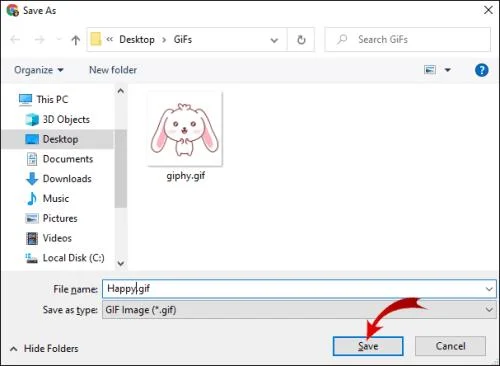Click the Cancel button
The width and height of the screenshot is (500, 366).
pyautogui.click(x=450, y=346)
